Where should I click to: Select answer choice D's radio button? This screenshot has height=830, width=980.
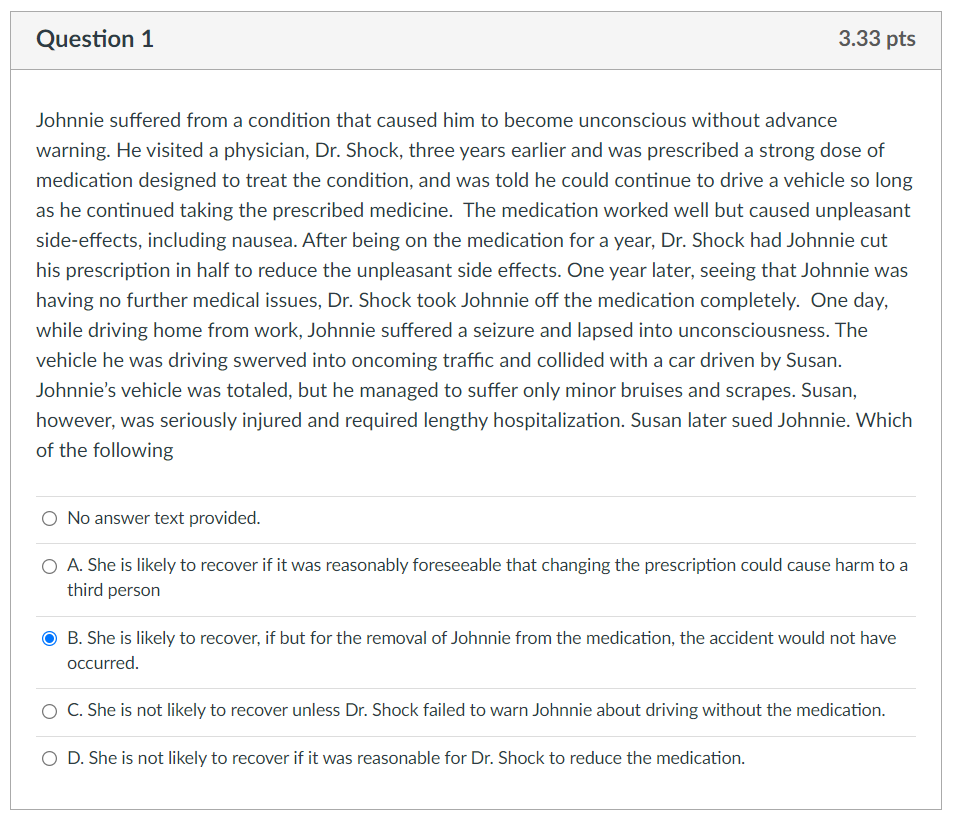click(x=48, y=757)
